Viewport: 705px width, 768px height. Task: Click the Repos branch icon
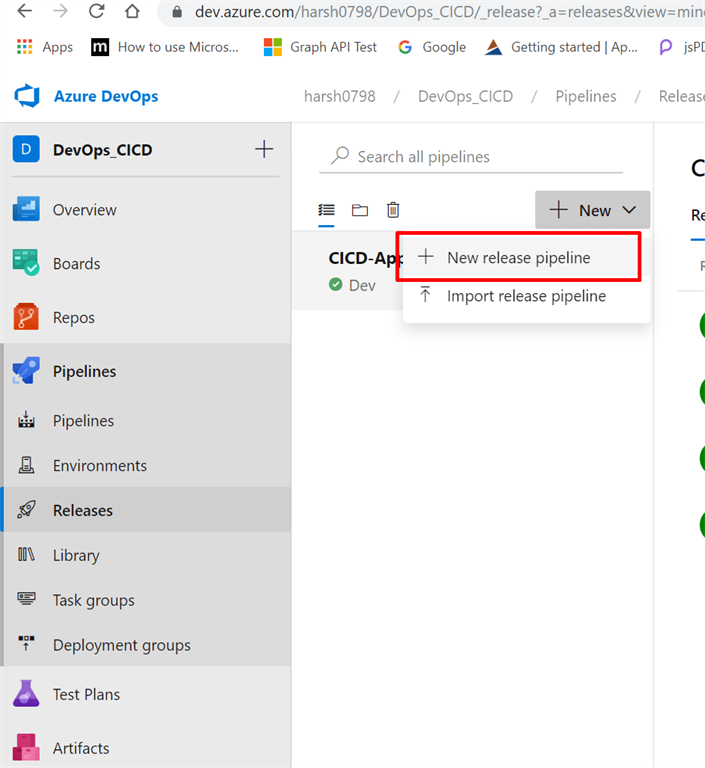26,317
